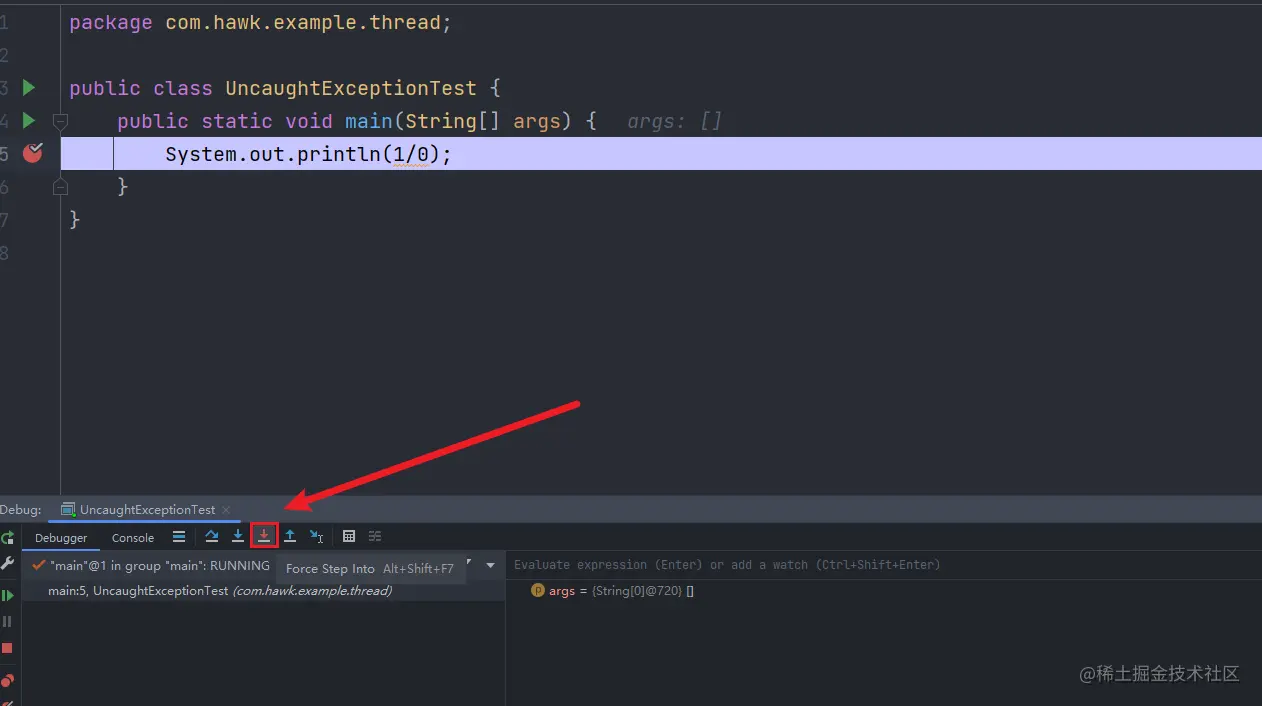Click the Step Out button
The height and width of the screenshot is (706, 1262).
(x=290, y=537)
